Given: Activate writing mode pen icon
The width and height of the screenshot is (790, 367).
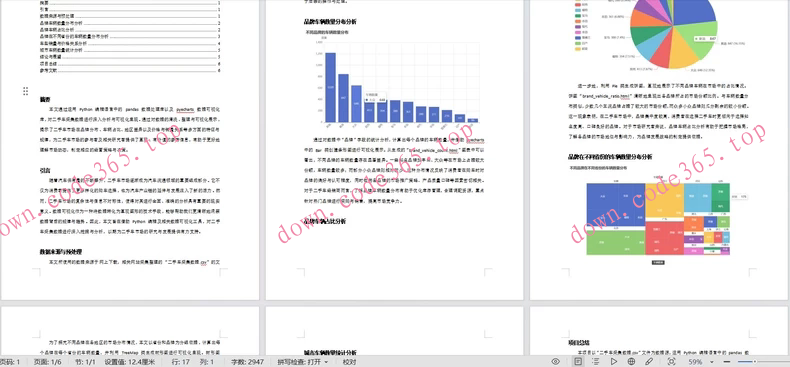Looking at the screenshot, I should [649, 361].
